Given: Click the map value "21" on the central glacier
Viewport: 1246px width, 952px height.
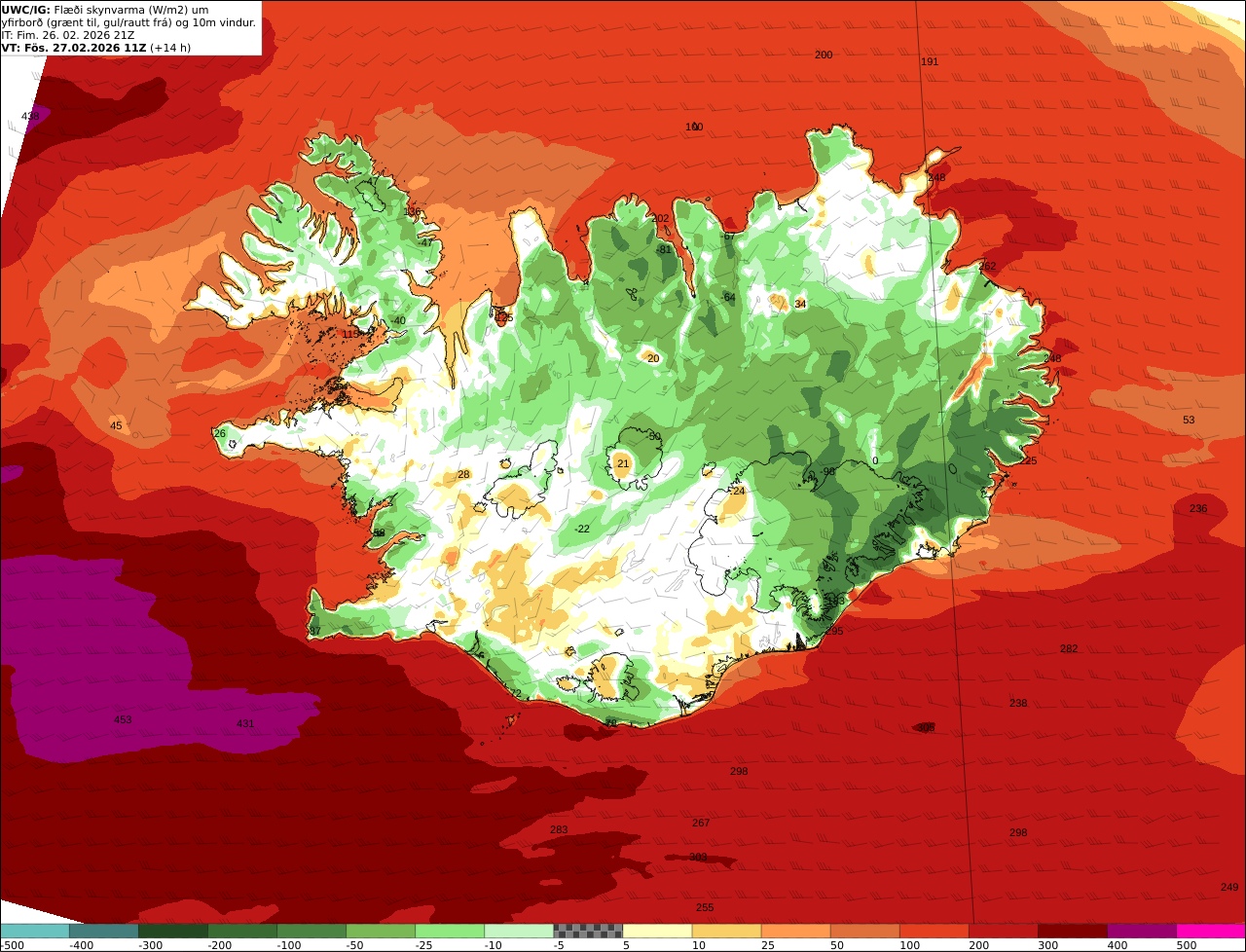Looking at the screenshot, I should (x=623, y=464).
